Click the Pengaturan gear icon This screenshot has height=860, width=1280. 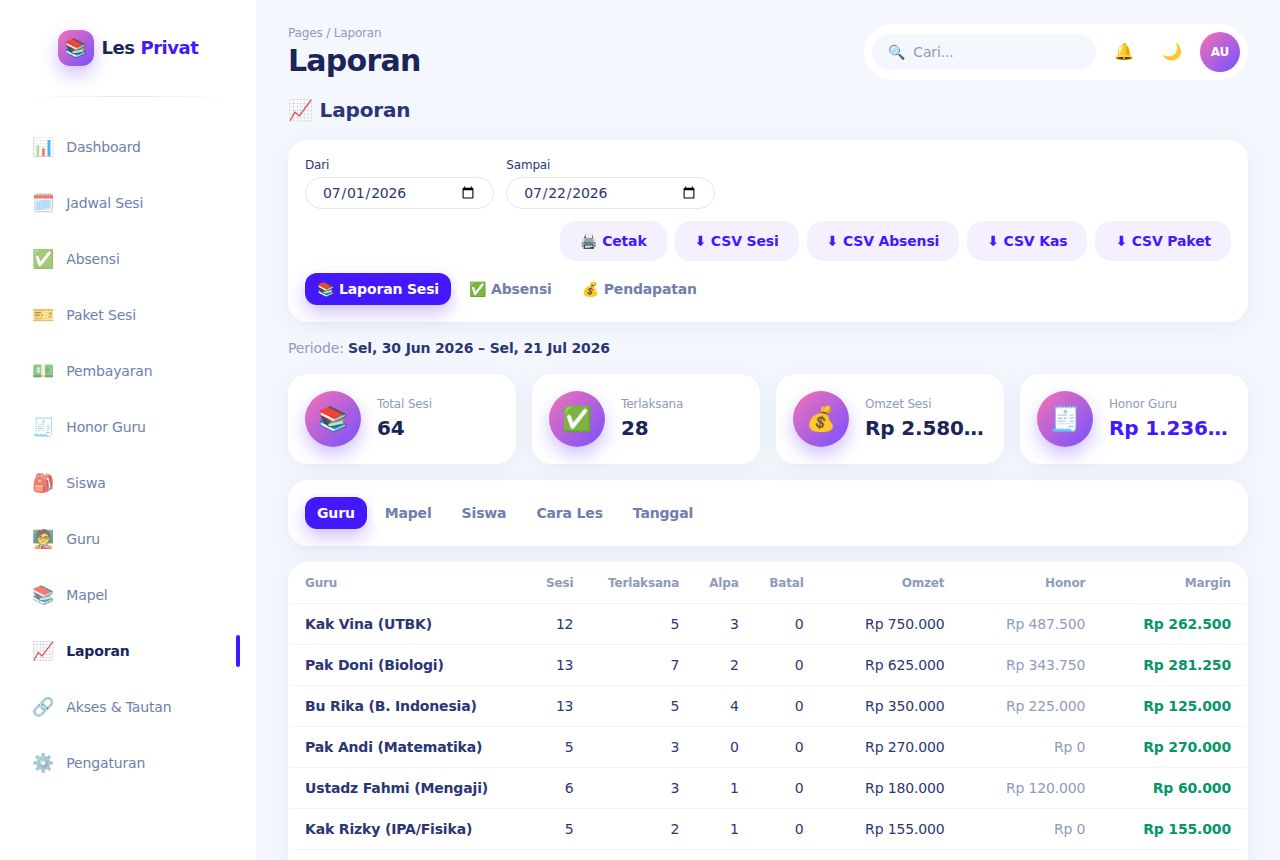[43, 763]
